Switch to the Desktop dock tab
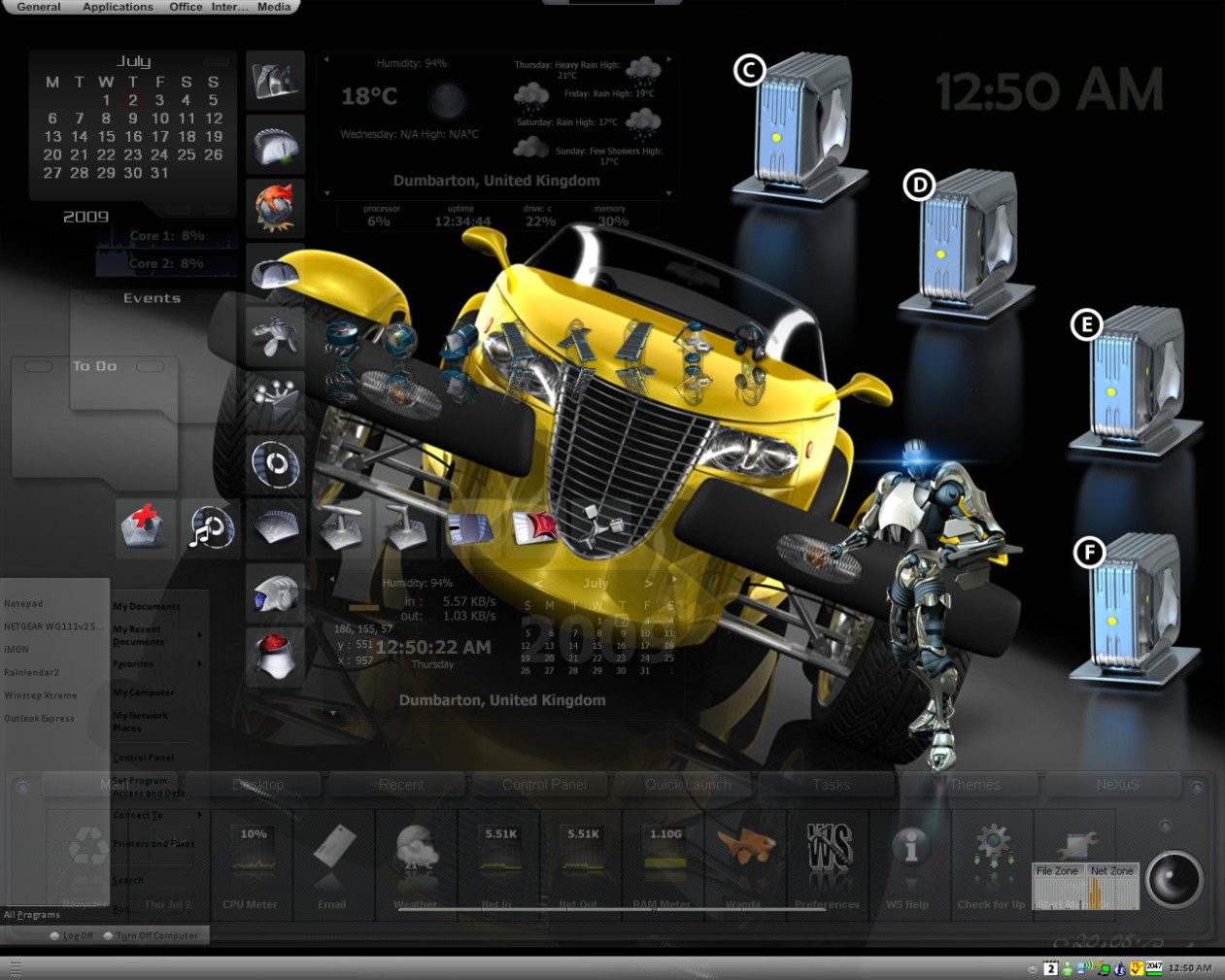This screenshot has width=1225, height=980. click(x=258, y=785)
